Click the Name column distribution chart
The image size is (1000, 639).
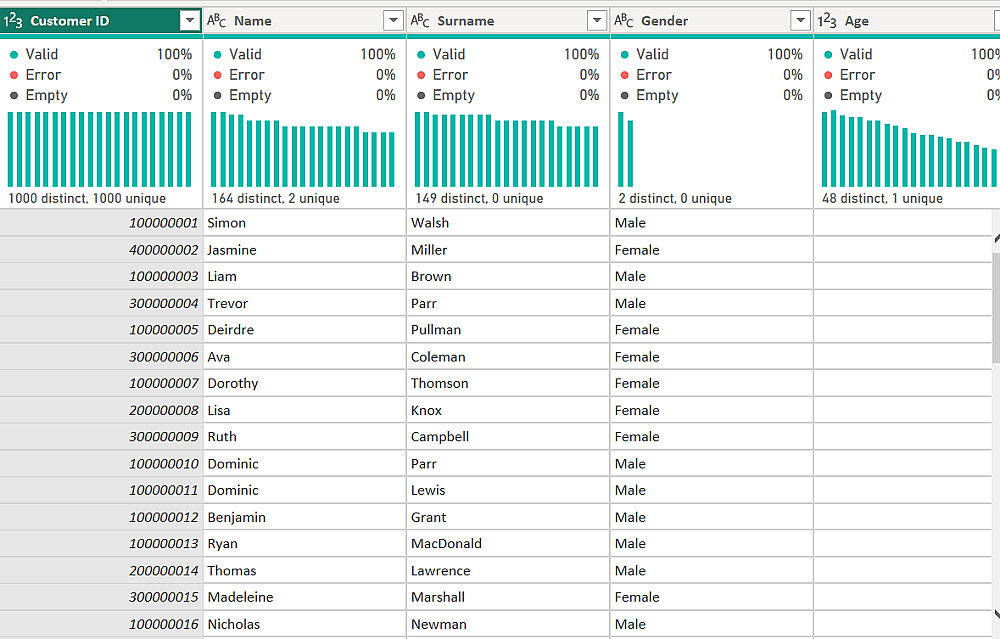[x=303, y=149]
